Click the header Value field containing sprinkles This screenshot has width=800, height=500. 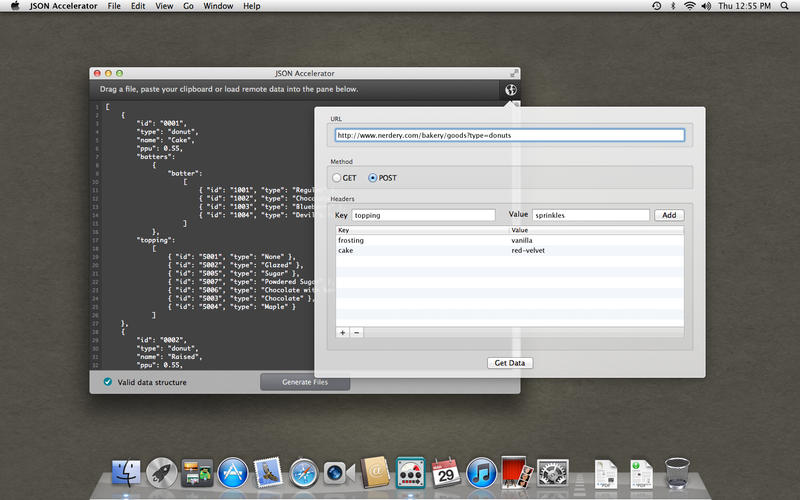(x=591, y=215)
